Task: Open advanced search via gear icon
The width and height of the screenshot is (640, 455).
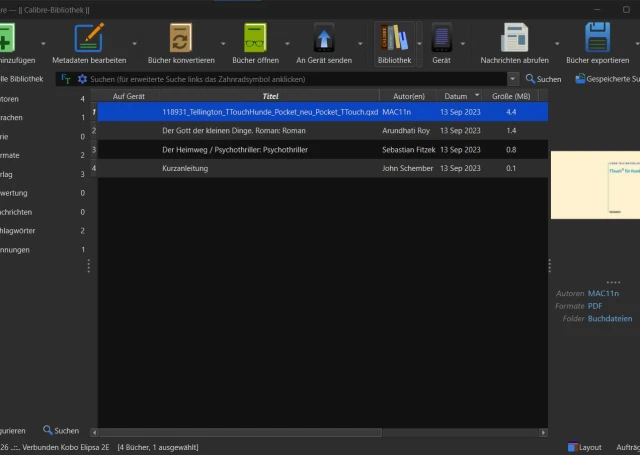Action: click(83, 78)
